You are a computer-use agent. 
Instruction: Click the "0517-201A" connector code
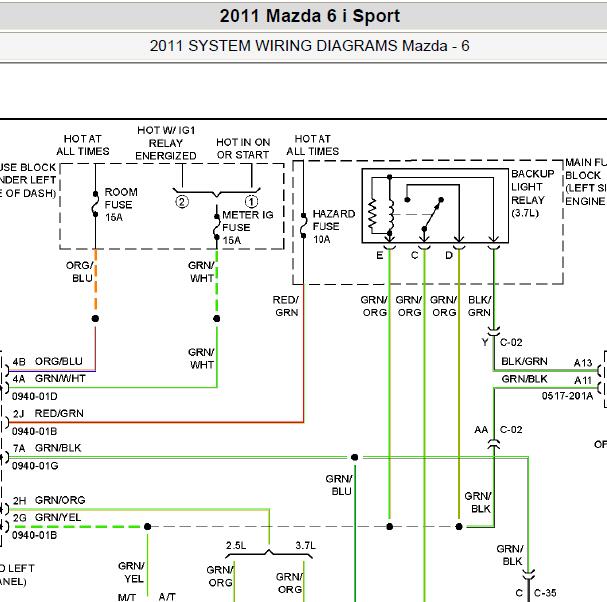coord(567,396)
